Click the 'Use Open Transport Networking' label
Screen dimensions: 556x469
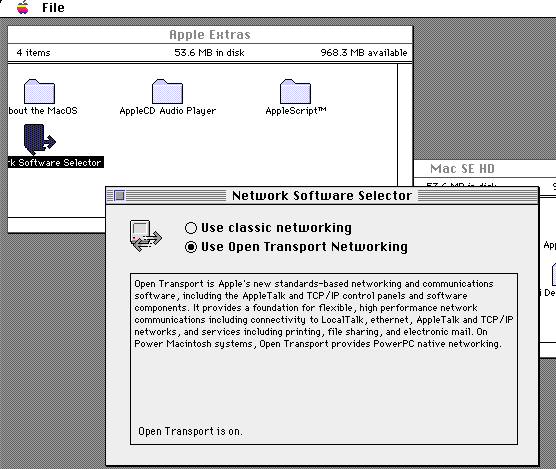pyautogui.click(x=304, y=247)
